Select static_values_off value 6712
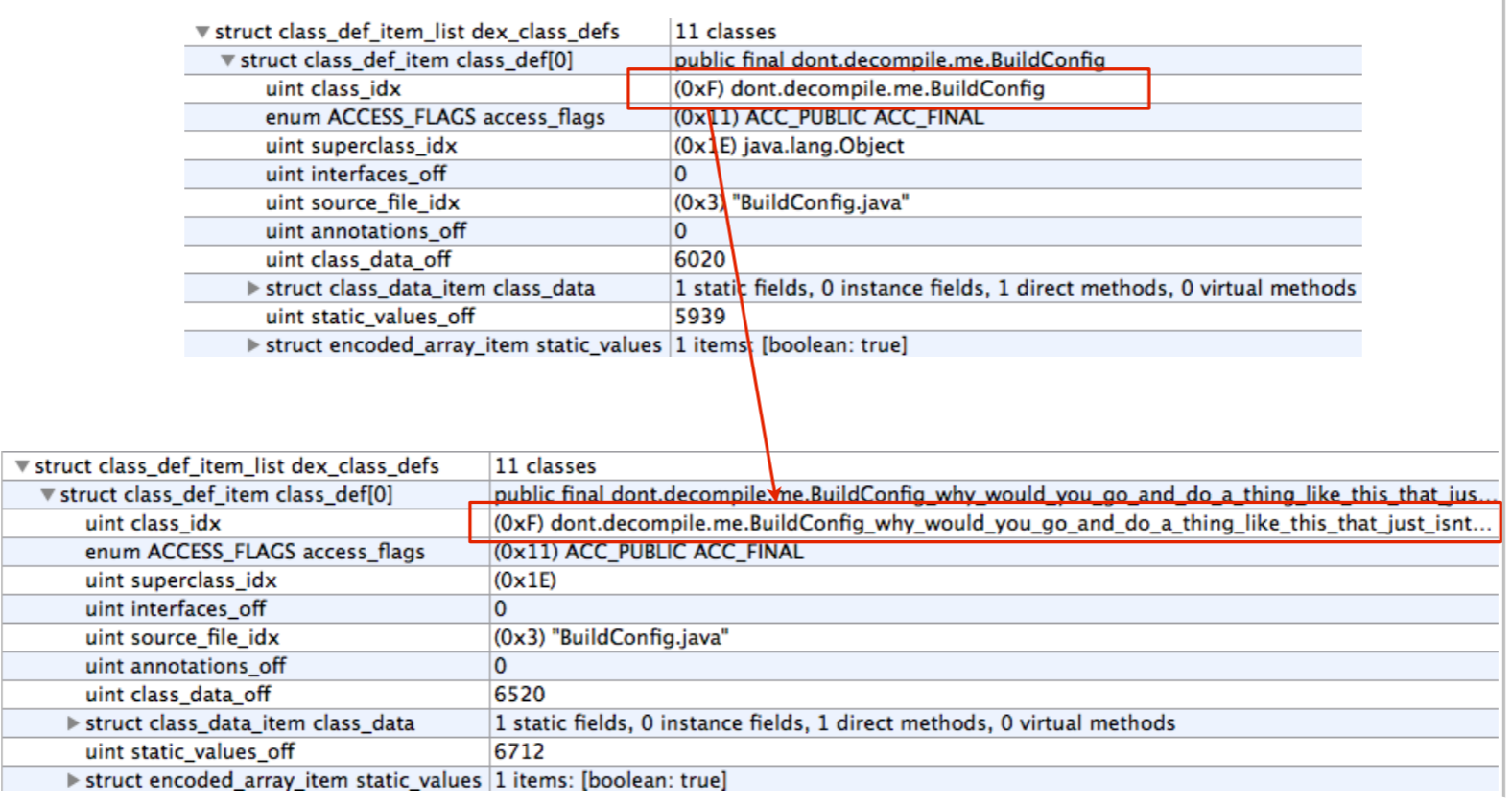Viewport: 1512px width, 805px height. tap(519, 752)
